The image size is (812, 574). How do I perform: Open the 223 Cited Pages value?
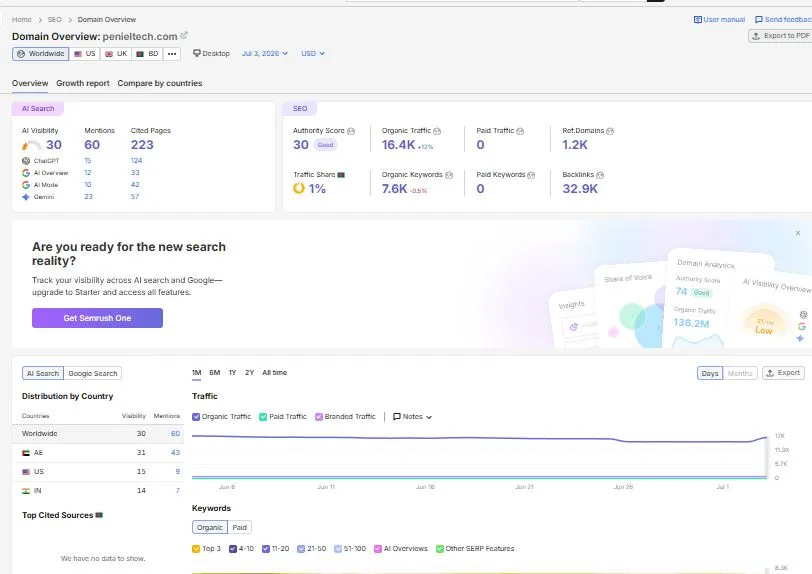click(142, 145)
